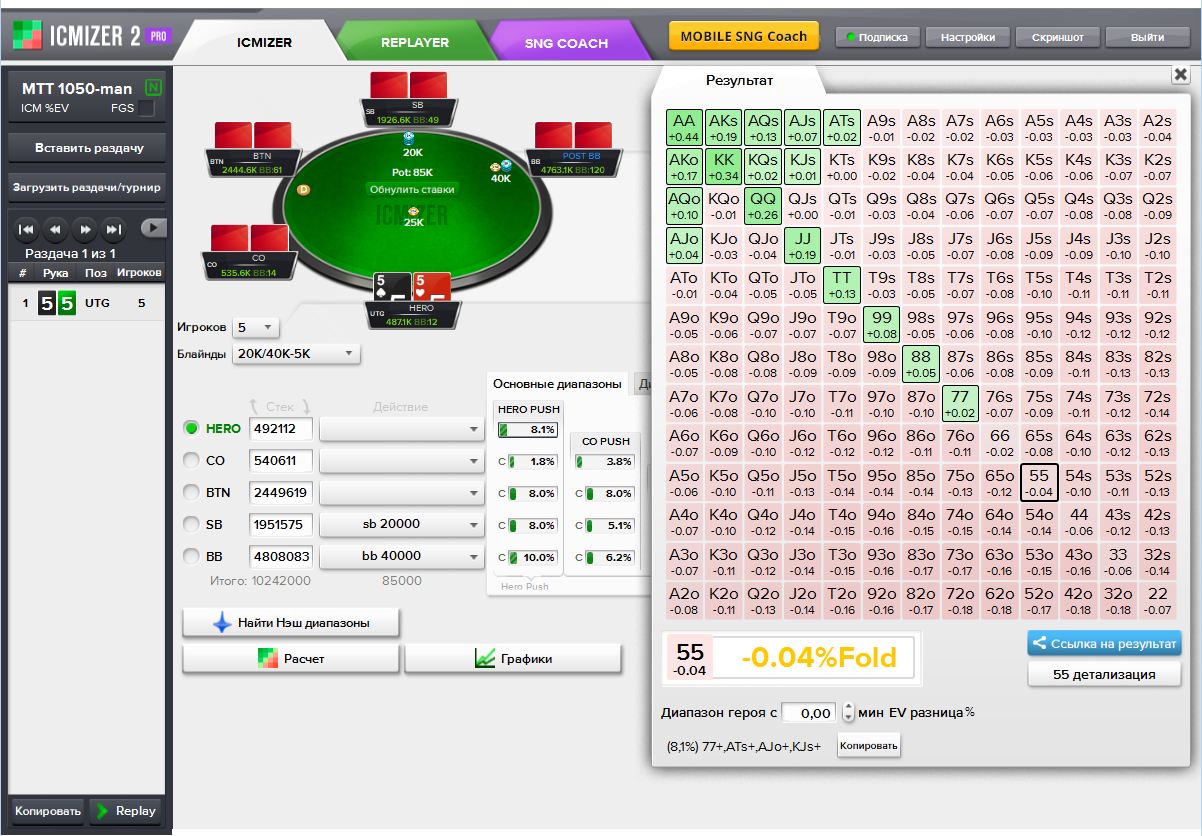Select the BTN radio button
Viewport: 1202px width, 836px height.
coord(192,492)
